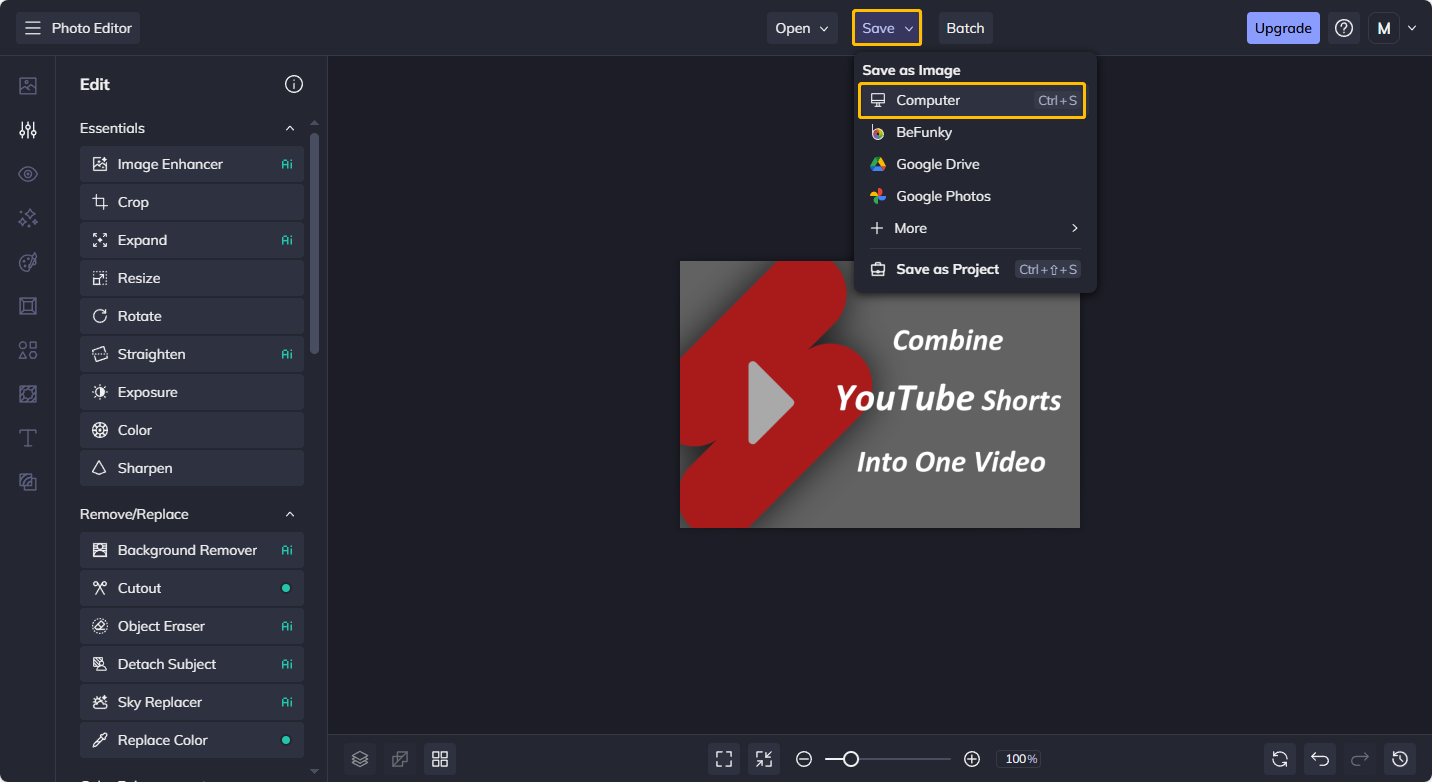Click the redo arrow icon
Viewport: 1432px width, 782px height.
pos(1360,759)
